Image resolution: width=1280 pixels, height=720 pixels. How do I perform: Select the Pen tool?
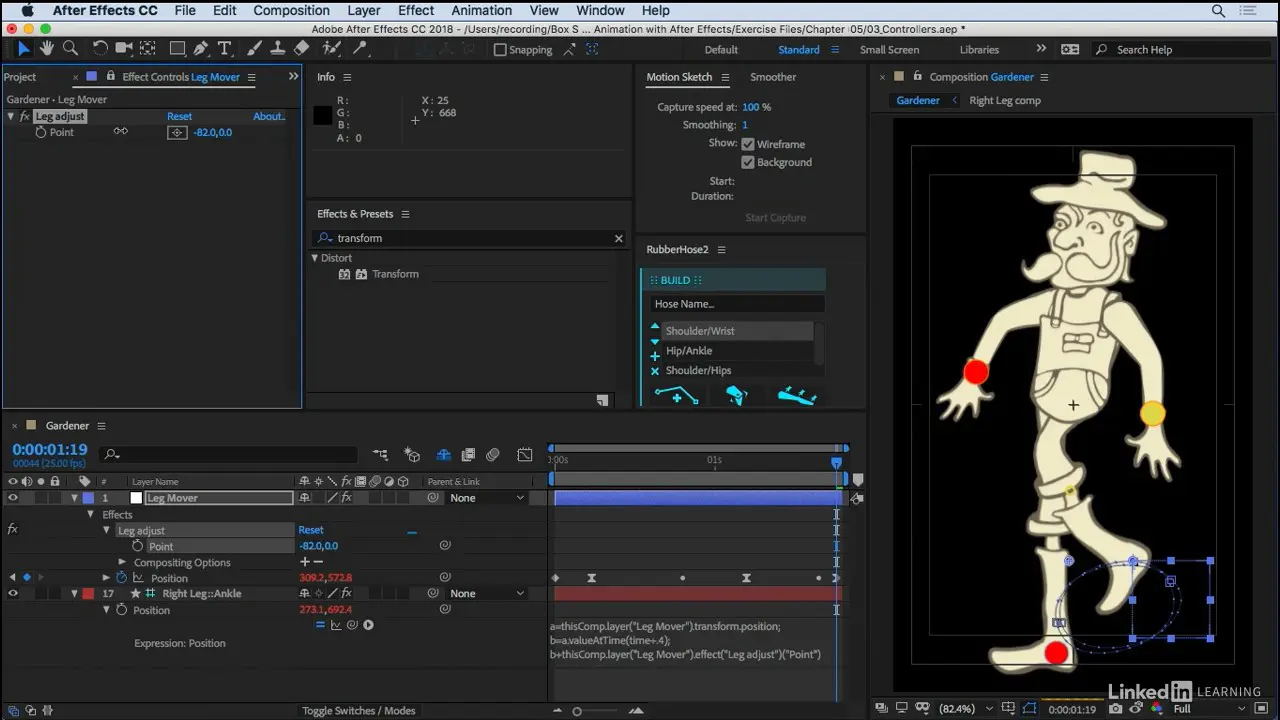201,48
